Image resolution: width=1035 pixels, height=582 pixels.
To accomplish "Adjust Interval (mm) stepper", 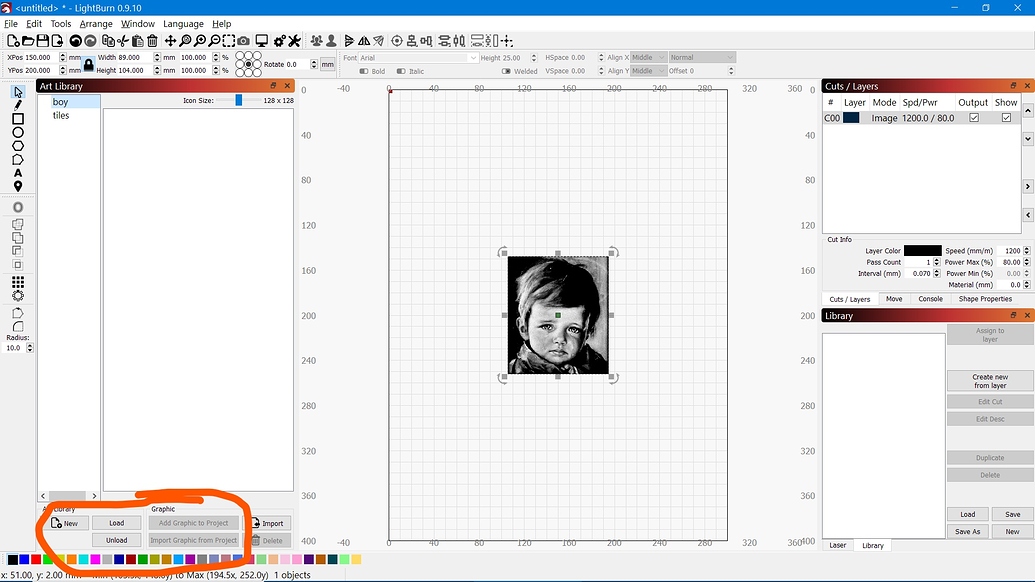I will [x=936, y=273].
